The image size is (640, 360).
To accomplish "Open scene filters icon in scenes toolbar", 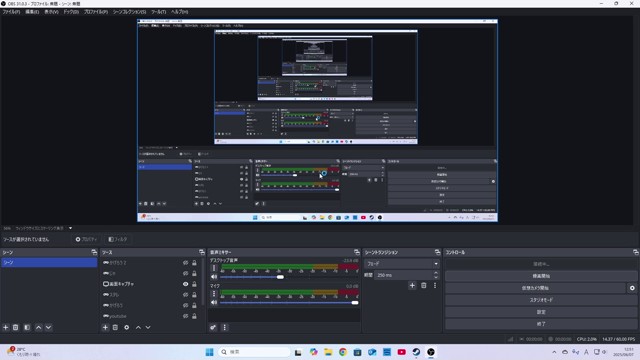I will 27,327.
